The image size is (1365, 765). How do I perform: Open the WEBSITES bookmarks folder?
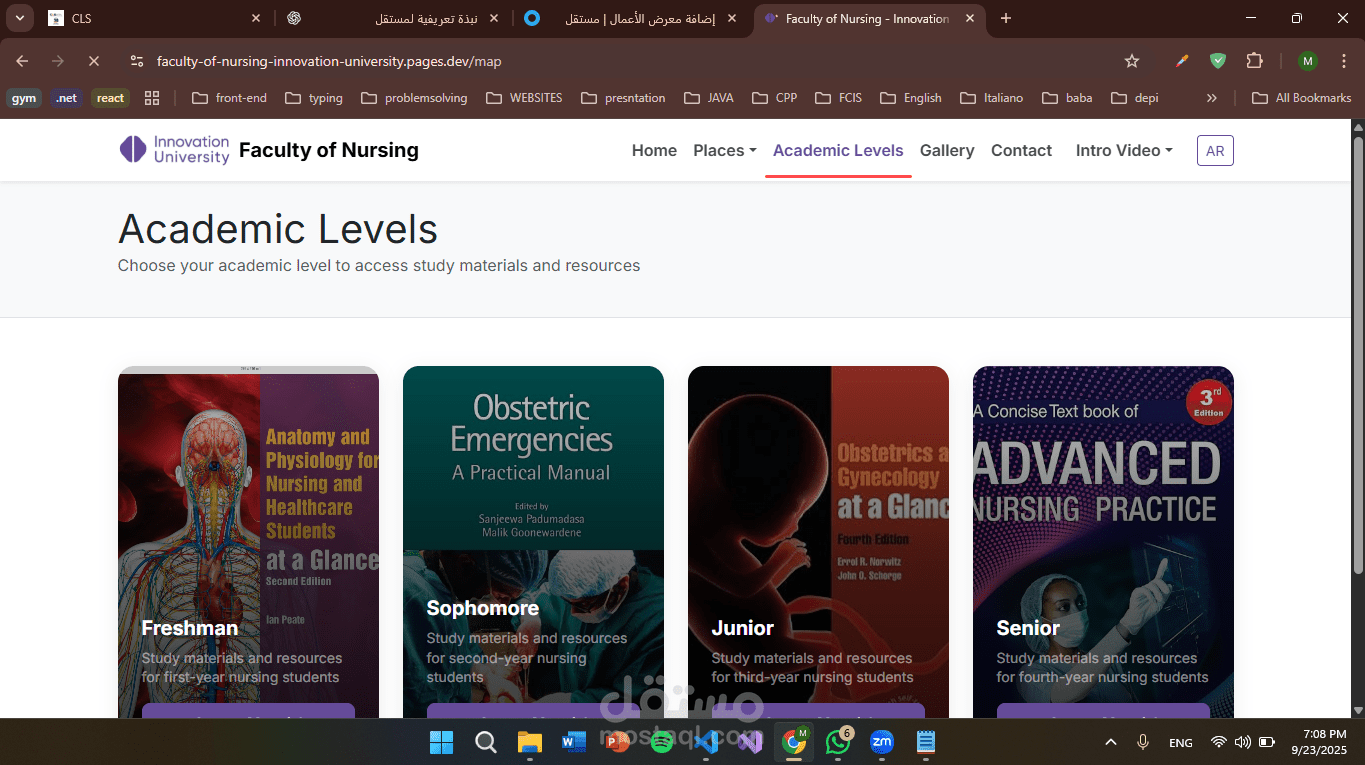coord(524,98)
